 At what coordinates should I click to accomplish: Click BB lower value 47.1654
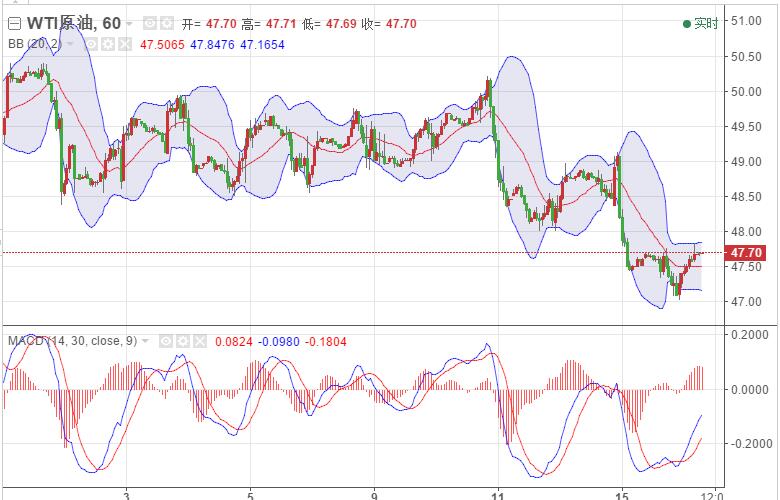262,45
